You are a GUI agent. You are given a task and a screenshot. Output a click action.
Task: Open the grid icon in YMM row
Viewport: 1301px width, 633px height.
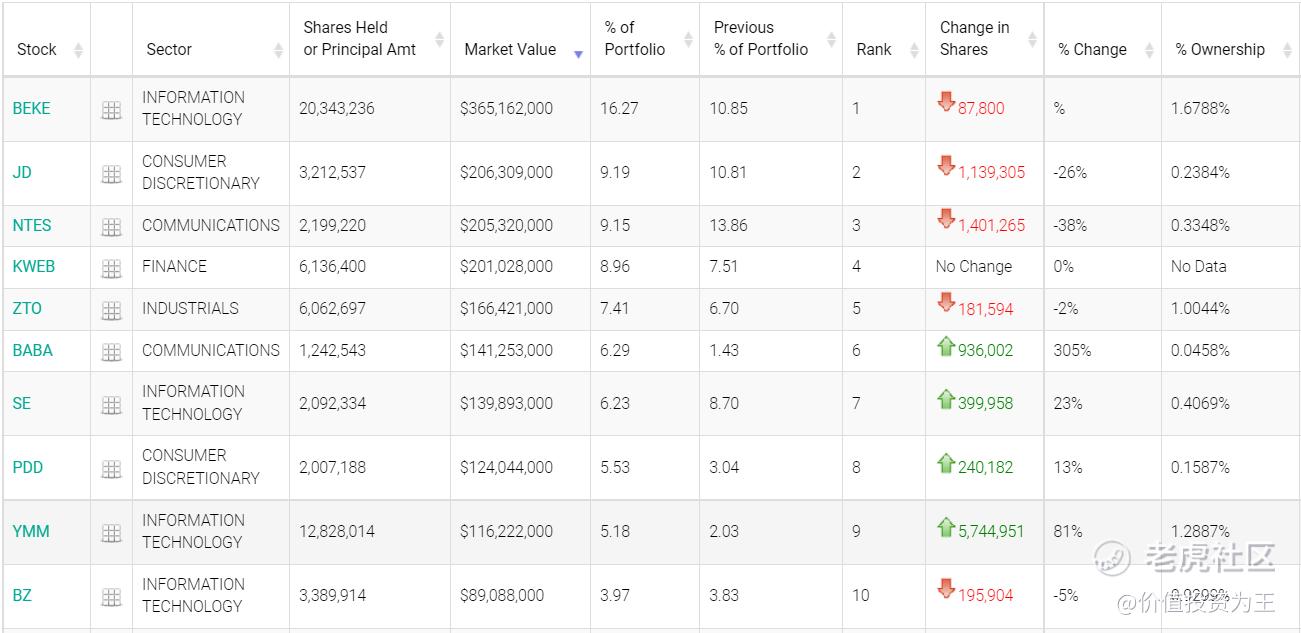click(x=111, y=533)
